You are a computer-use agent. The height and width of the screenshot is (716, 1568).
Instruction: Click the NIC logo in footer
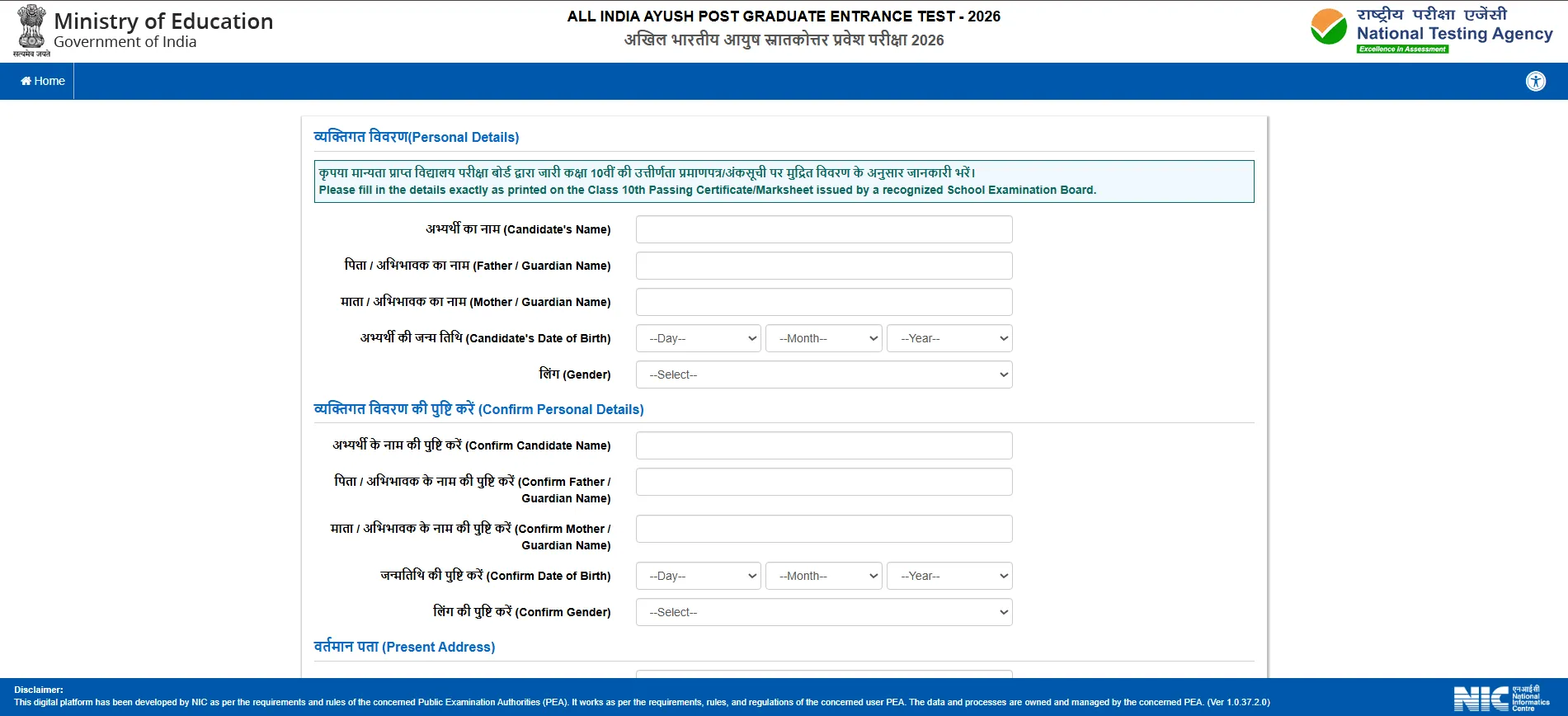coord(1501,698)
